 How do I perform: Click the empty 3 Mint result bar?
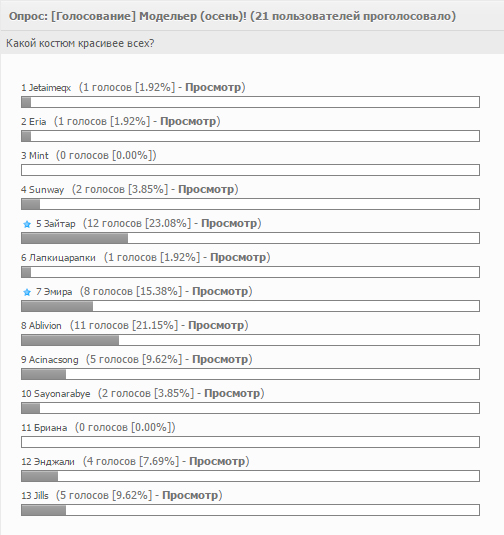click(250, 170)
